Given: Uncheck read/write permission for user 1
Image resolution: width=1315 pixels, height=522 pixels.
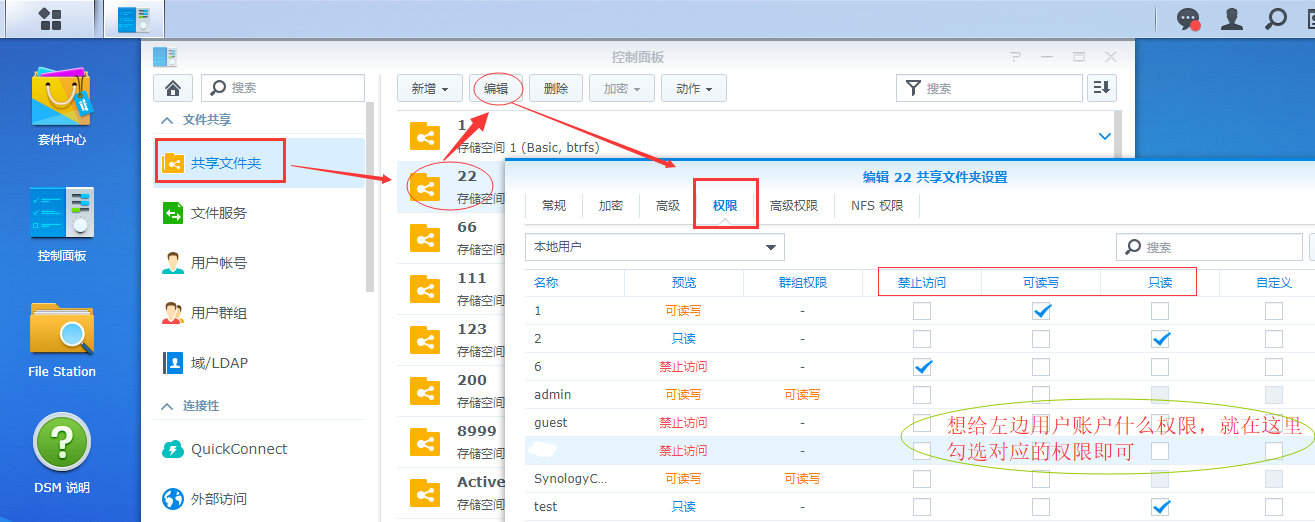Looking at the screenshot, I should coord(1041,311).
